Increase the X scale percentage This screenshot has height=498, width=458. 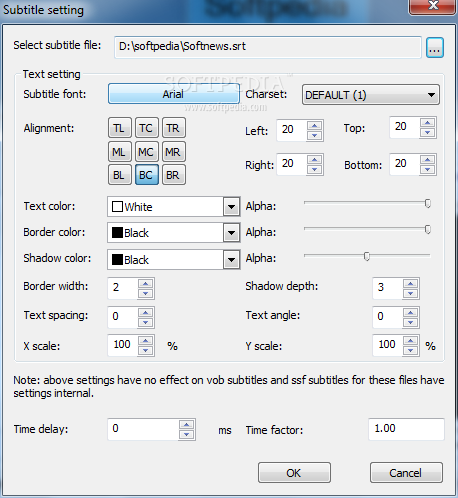click(x=146, y=341)
